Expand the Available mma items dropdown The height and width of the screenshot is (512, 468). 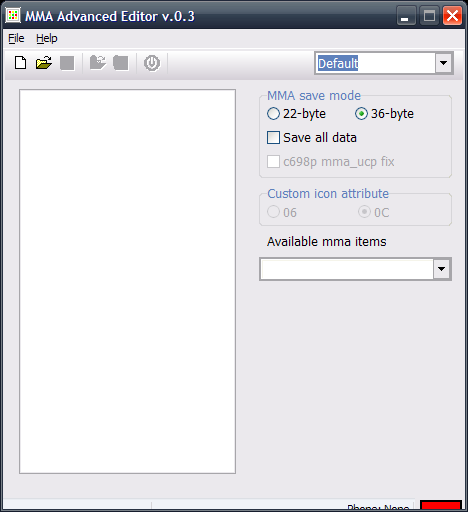[x=442, y=269]
